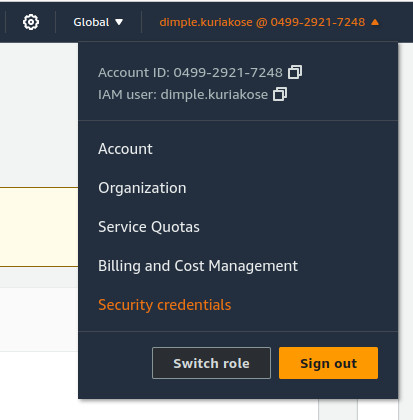
Task: Copy the Account ID to the clipboard
Action: (x=295, y=72)
